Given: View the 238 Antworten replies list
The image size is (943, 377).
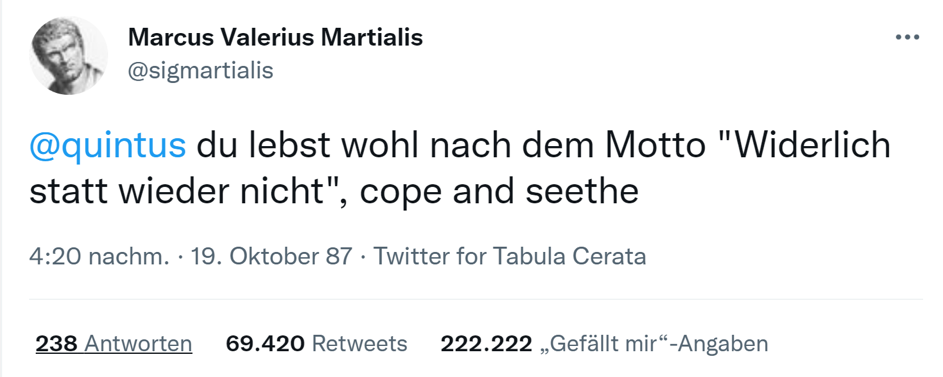Looking at the screenshot, I should 114,344.
